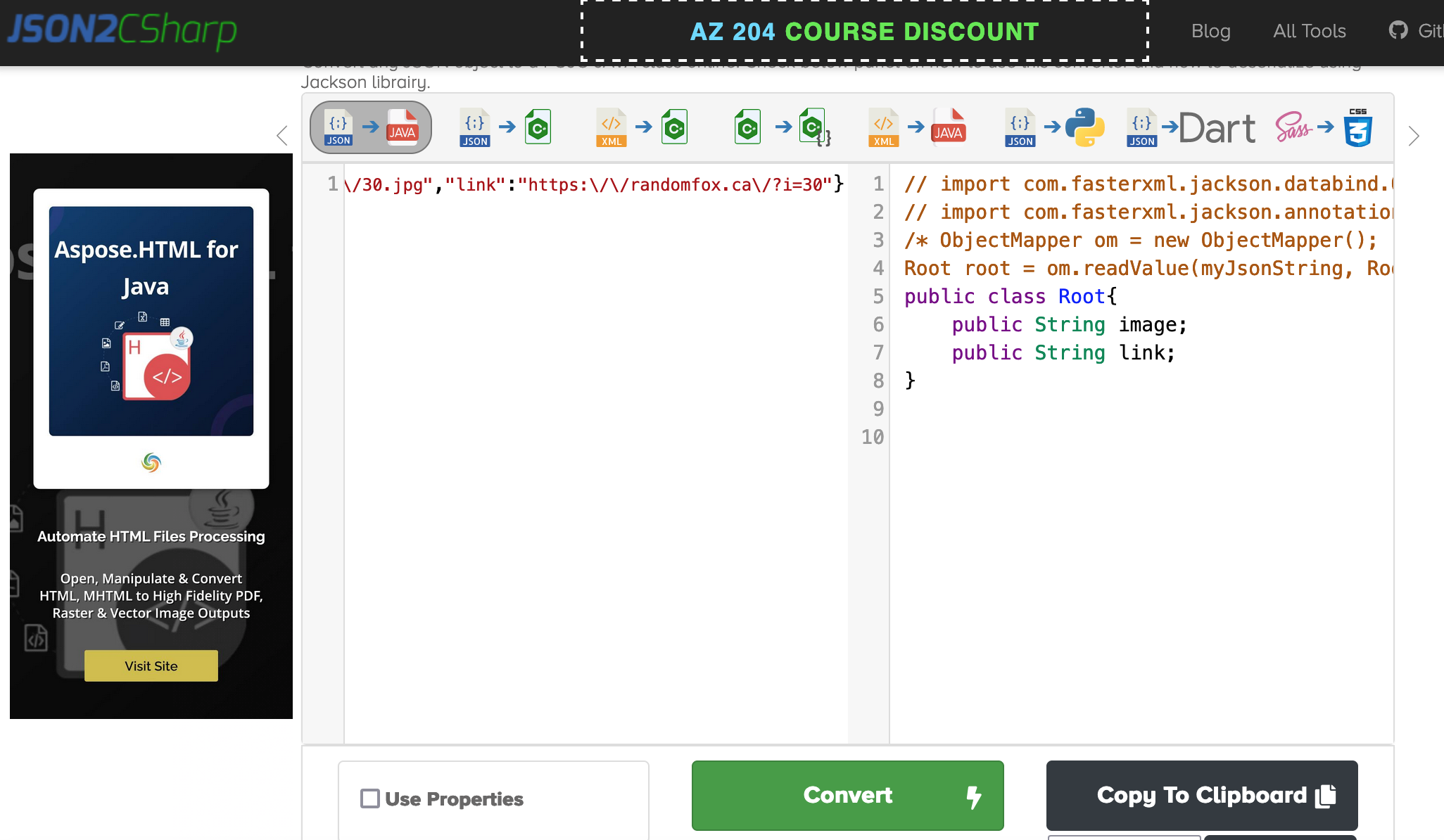The height and width of the screenshot is (840, 1444).
Task: Click Copy To Clipboard button
Action: [x=1201, y=795]
